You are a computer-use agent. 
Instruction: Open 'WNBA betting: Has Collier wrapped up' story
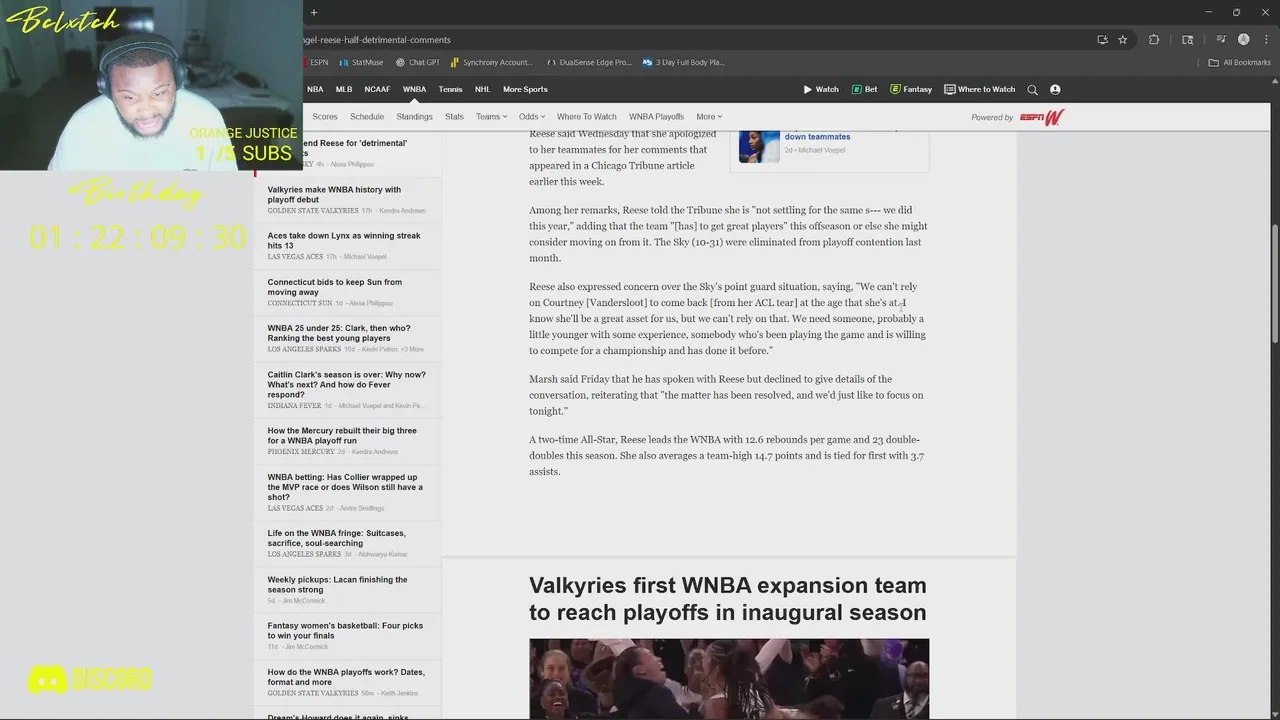point(346,492)
